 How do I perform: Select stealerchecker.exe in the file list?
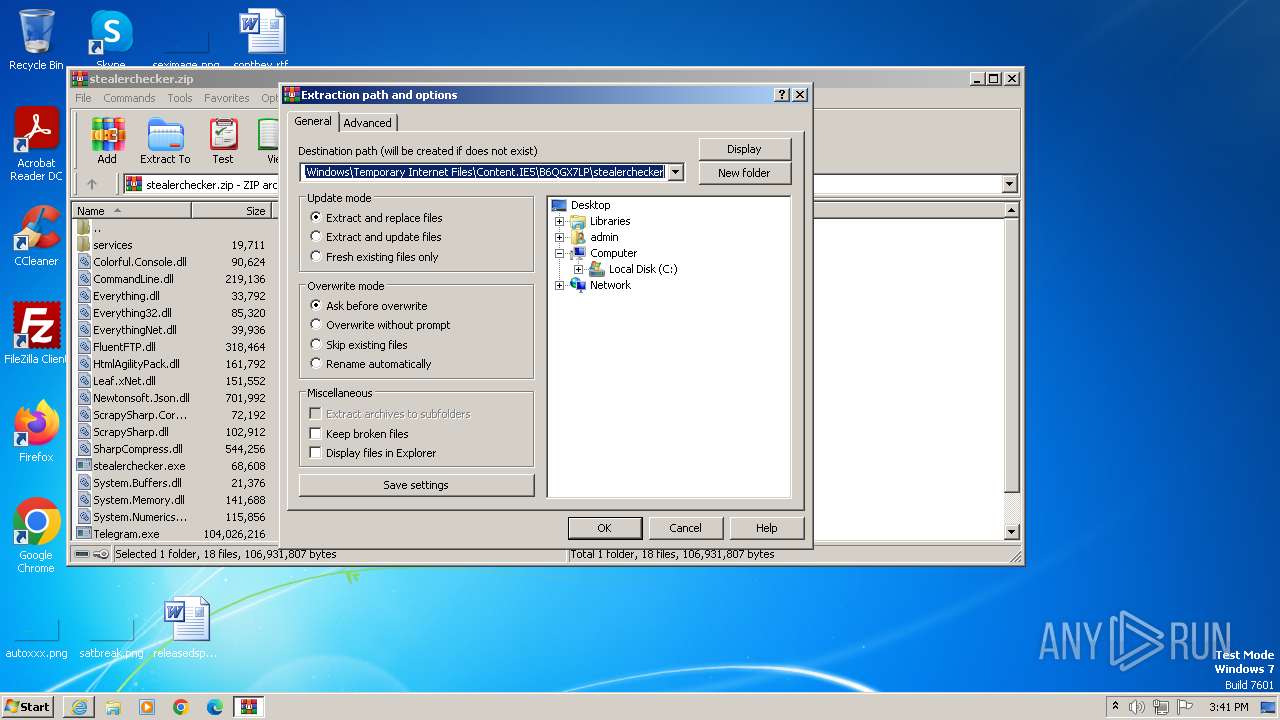coord(139,466)
